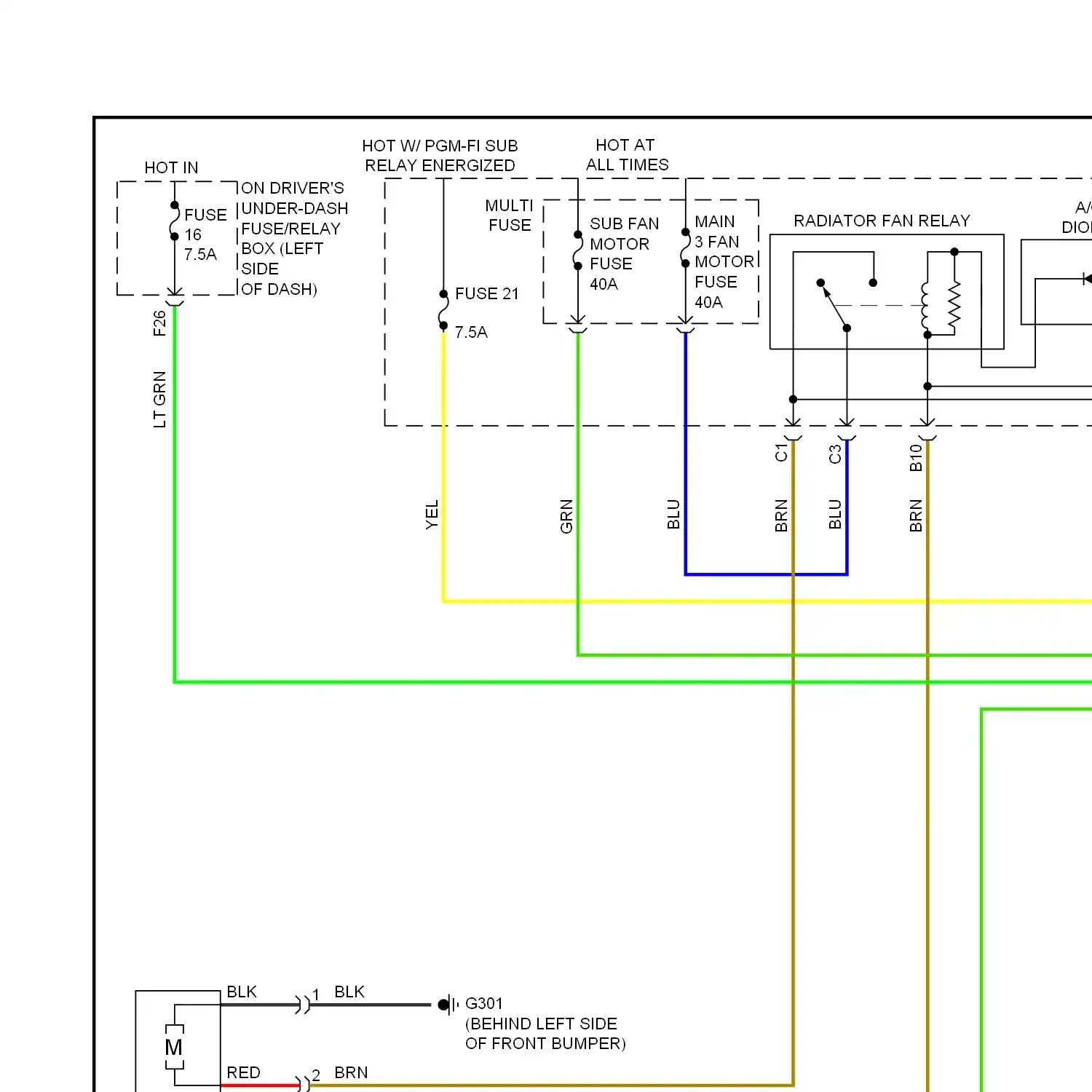Click the fuse 16 symbol
The width and height of the screenshot is (1092, 1092).
tap(175, 221)
